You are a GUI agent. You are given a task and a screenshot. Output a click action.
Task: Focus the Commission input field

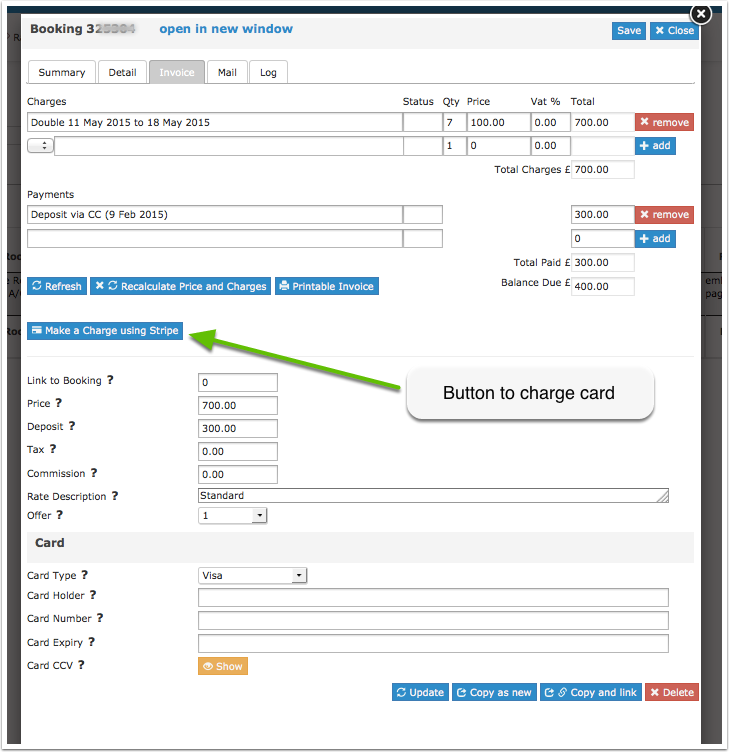click(x=238, y=474)
